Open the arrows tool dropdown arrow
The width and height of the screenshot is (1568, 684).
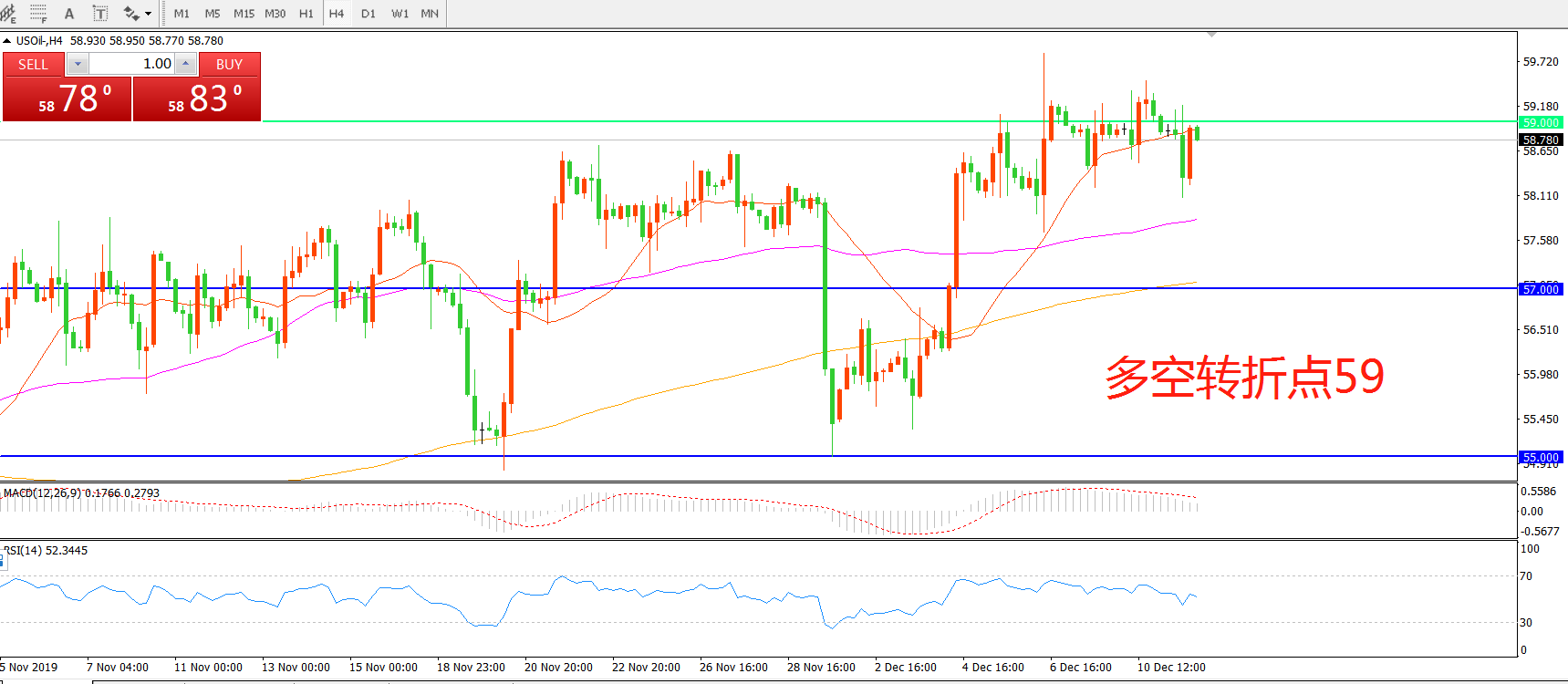coord(149,14)
